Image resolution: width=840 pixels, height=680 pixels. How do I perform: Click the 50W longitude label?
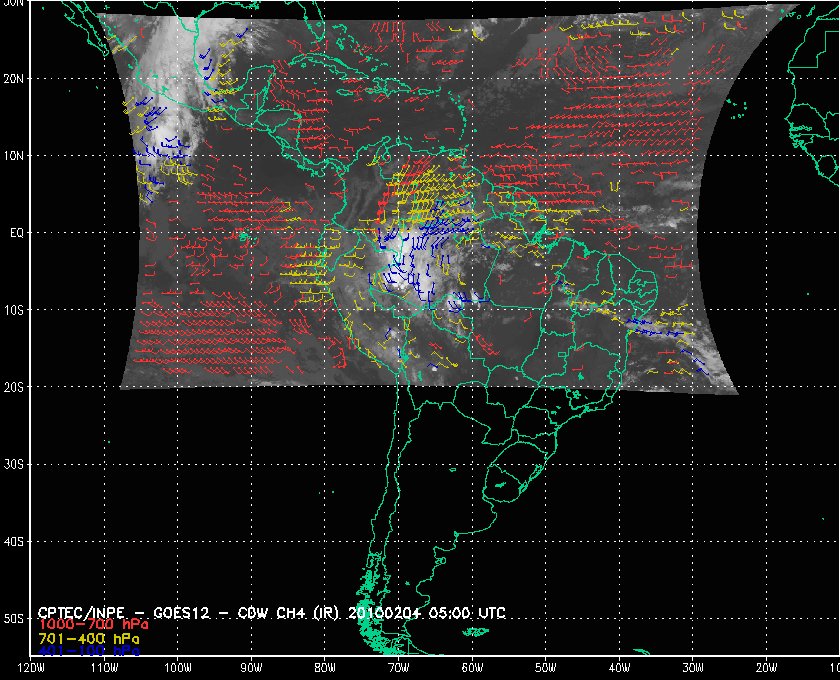click(x=545, y=668)
